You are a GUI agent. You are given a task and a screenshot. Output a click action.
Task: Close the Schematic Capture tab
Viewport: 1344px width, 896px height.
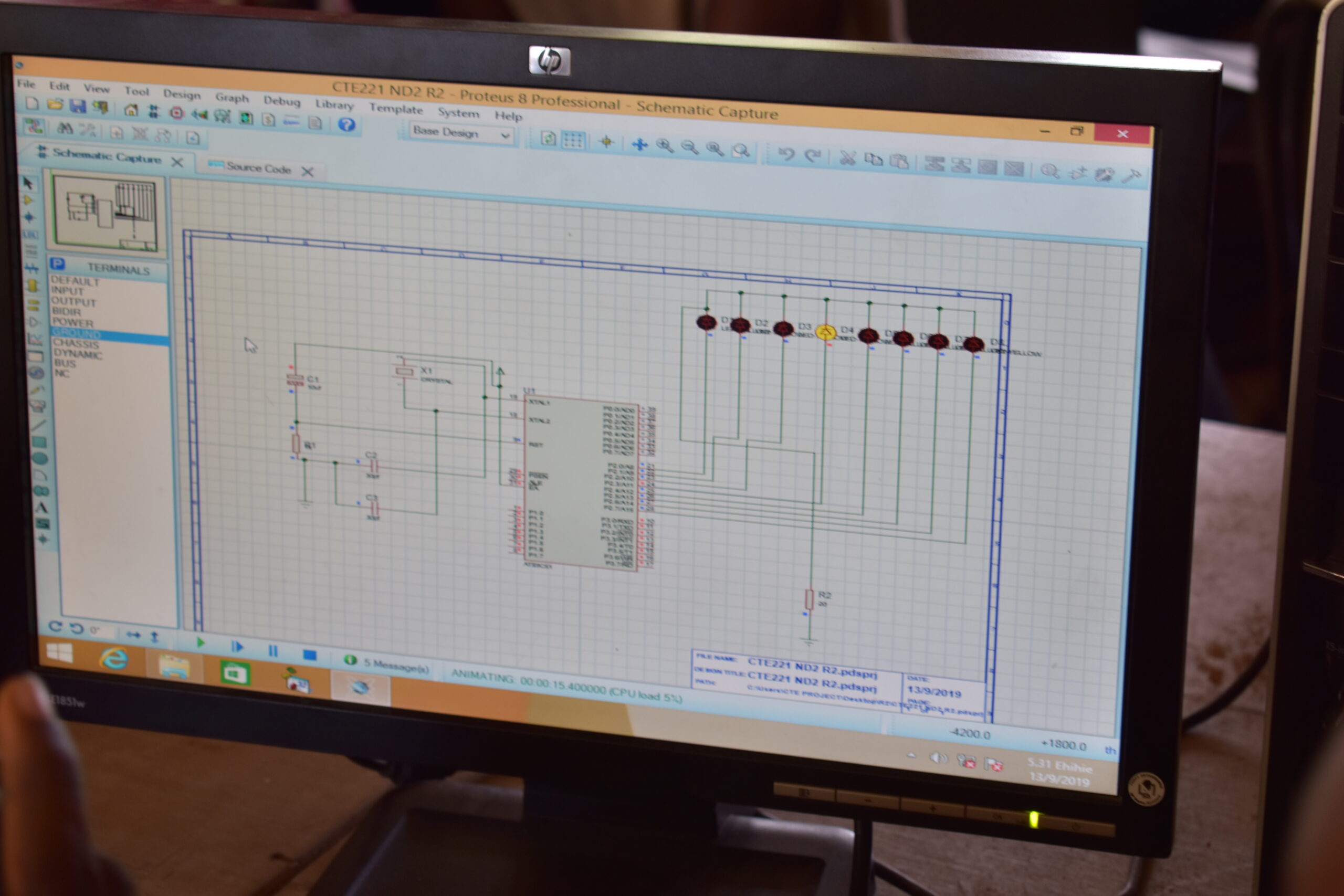tap(177, 162)
